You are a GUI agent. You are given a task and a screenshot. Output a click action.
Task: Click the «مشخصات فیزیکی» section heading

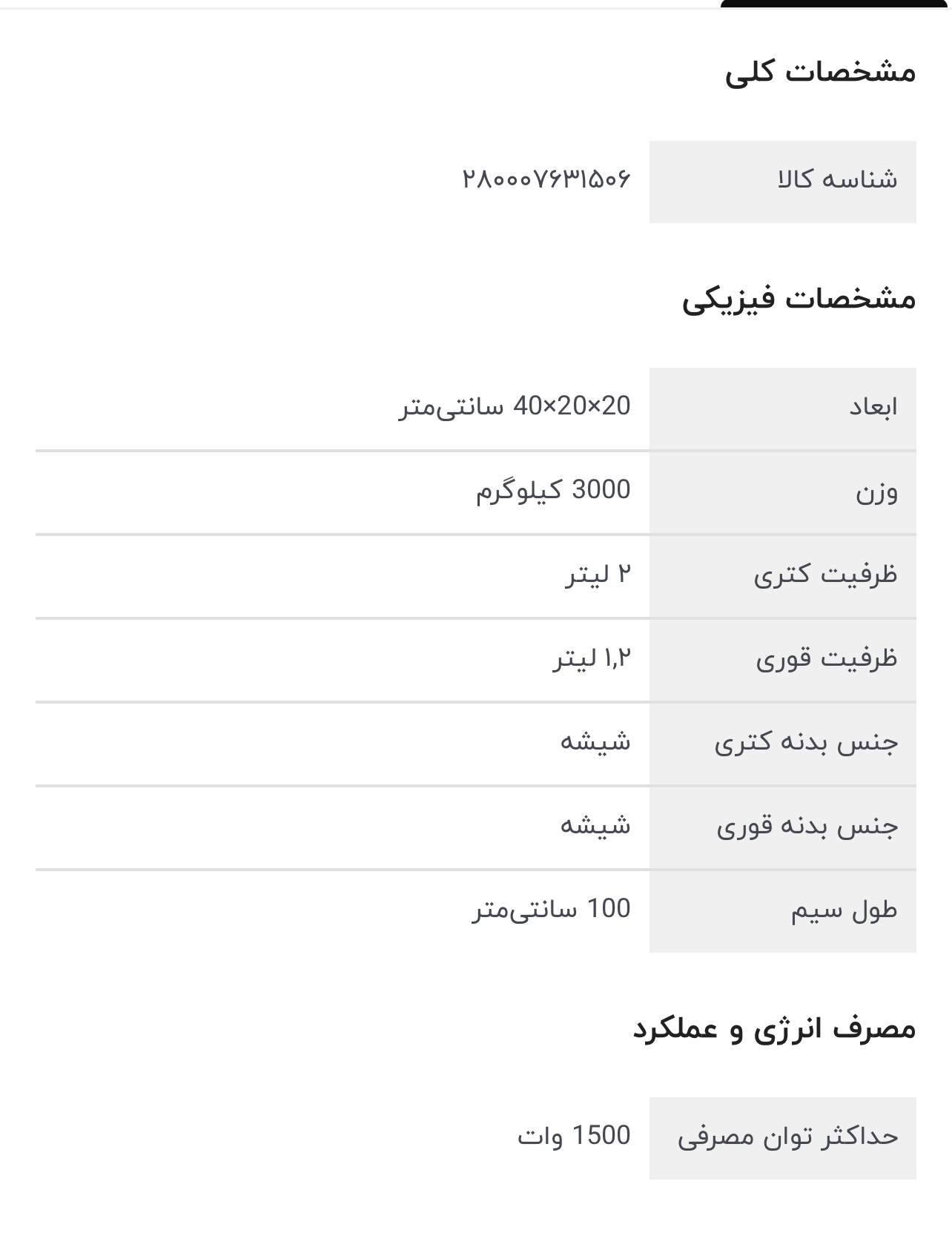(799, 299)
